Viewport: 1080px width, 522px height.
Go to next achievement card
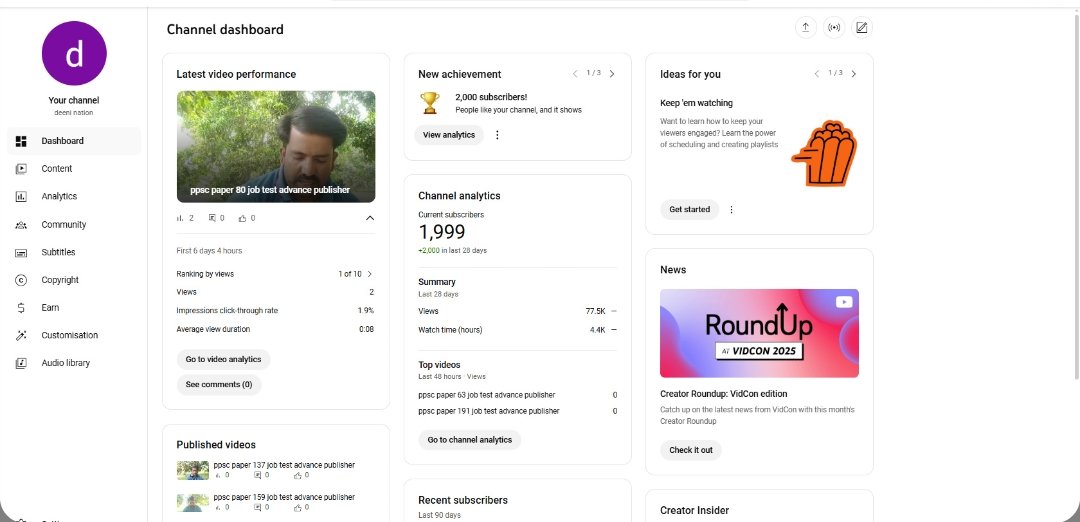point(612,74)
